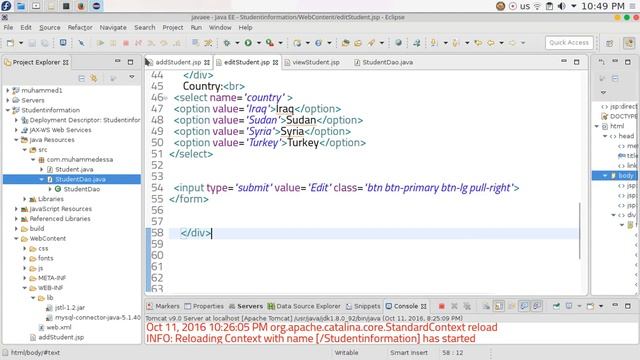
Task: Click the clock showing 10:49 PM
Action: point(602,6)
